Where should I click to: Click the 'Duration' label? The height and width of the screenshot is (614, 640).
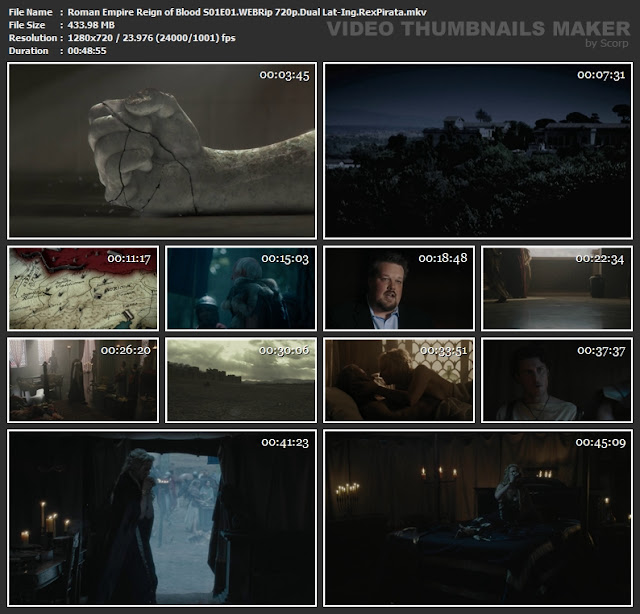[29, 51]
